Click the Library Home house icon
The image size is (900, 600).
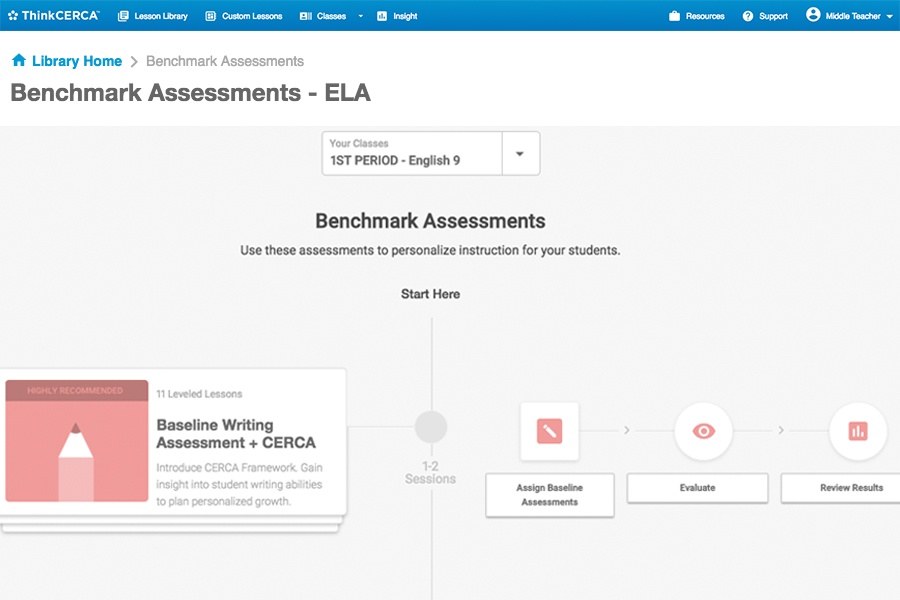pyautogui.click(x=19, y=61)
